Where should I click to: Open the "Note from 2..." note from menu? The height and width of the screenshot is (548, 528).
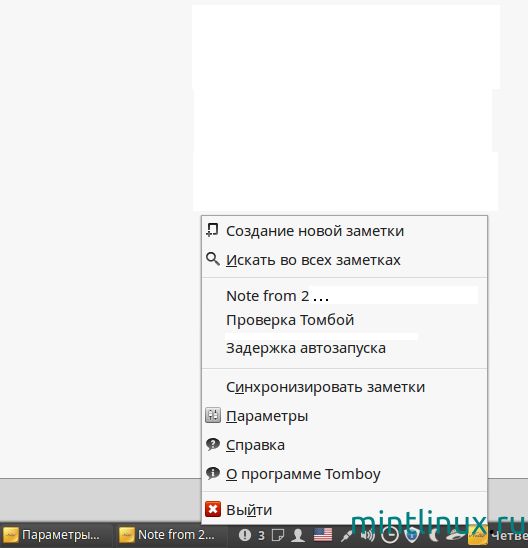(344, 296)
